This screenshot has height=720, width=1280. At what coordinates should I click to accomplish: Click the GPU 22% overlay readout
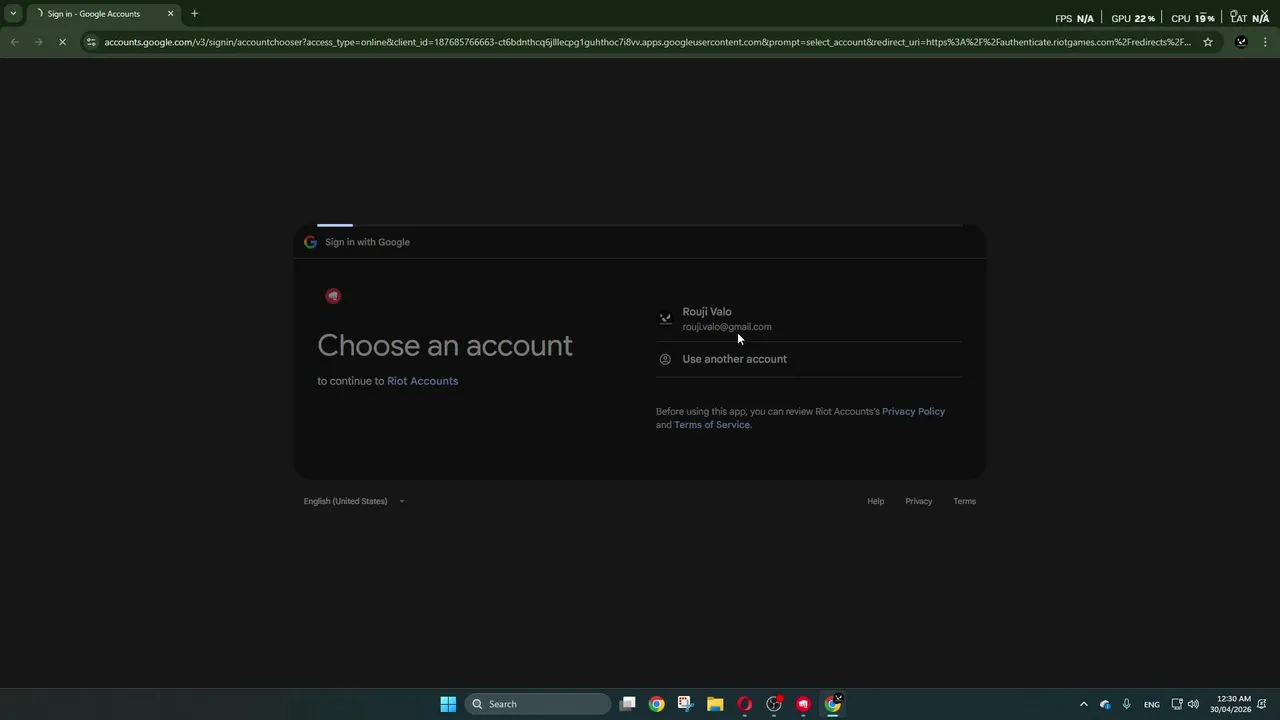pyautogui.click(x=1132, y=18)
